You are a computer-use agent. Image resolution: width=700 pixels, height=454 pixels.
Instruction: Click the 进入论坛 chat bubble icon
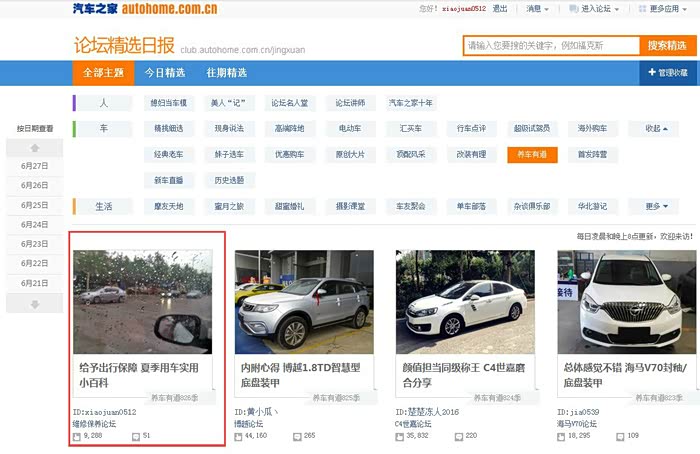coord(574,9)
